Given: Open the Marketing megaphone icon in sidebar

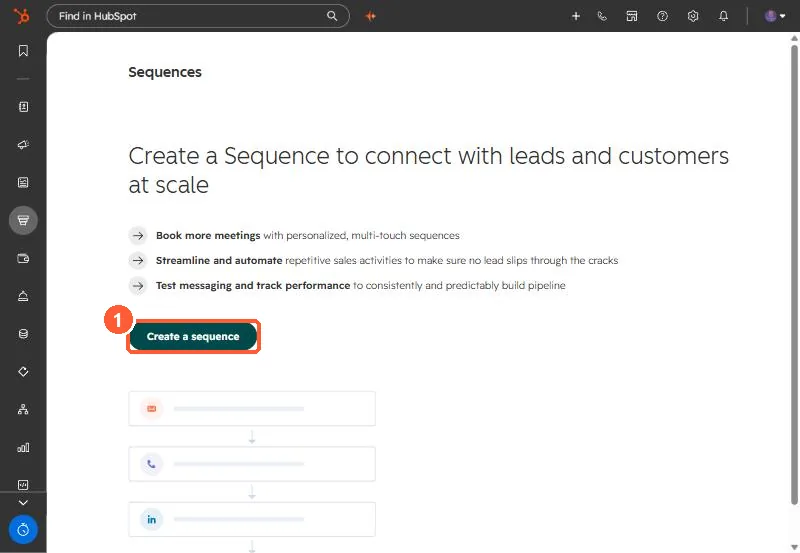Looking at the screenshot, I should [x=23, y=145].
